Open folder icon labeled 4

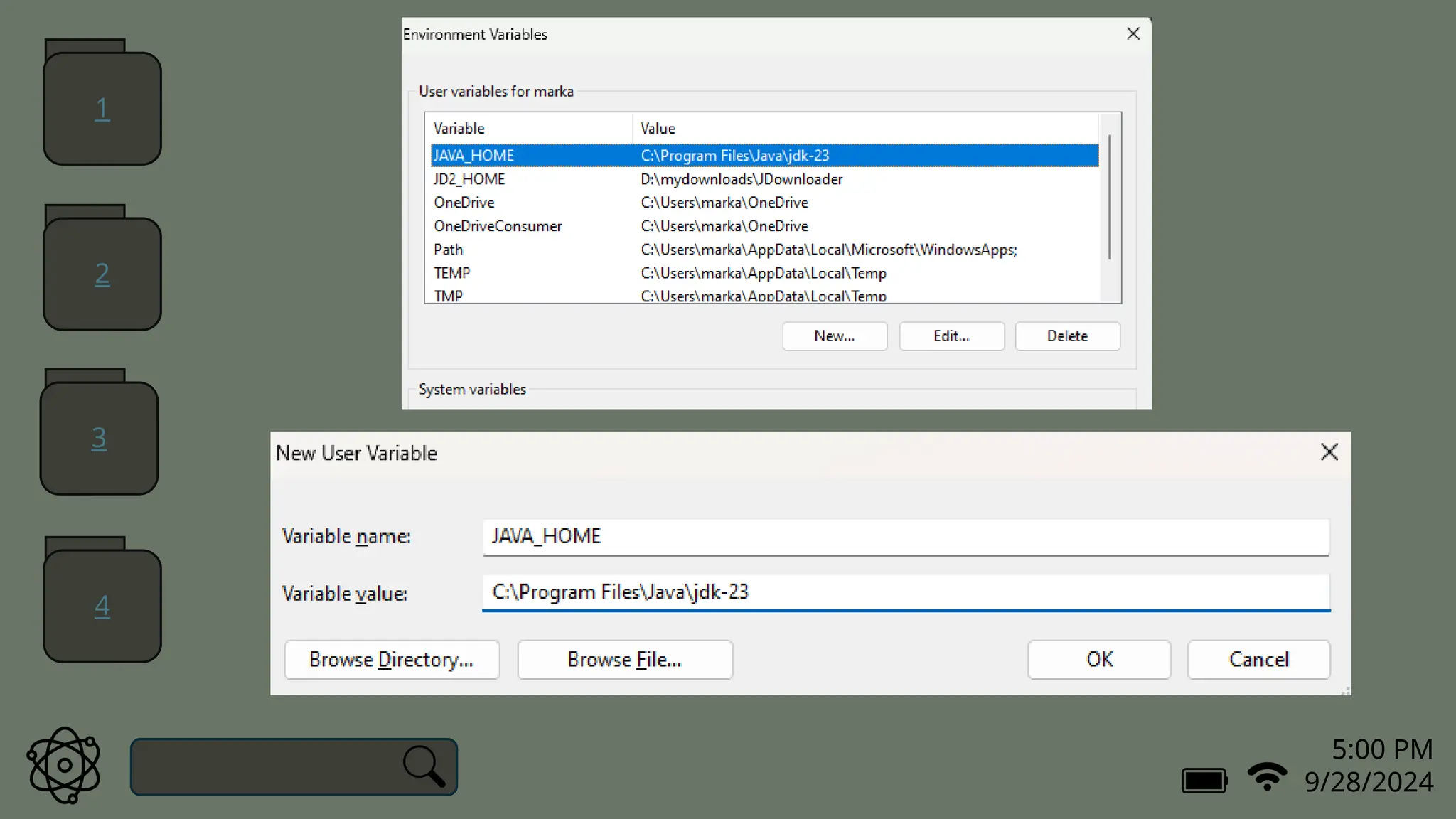[x=102, y=604]
